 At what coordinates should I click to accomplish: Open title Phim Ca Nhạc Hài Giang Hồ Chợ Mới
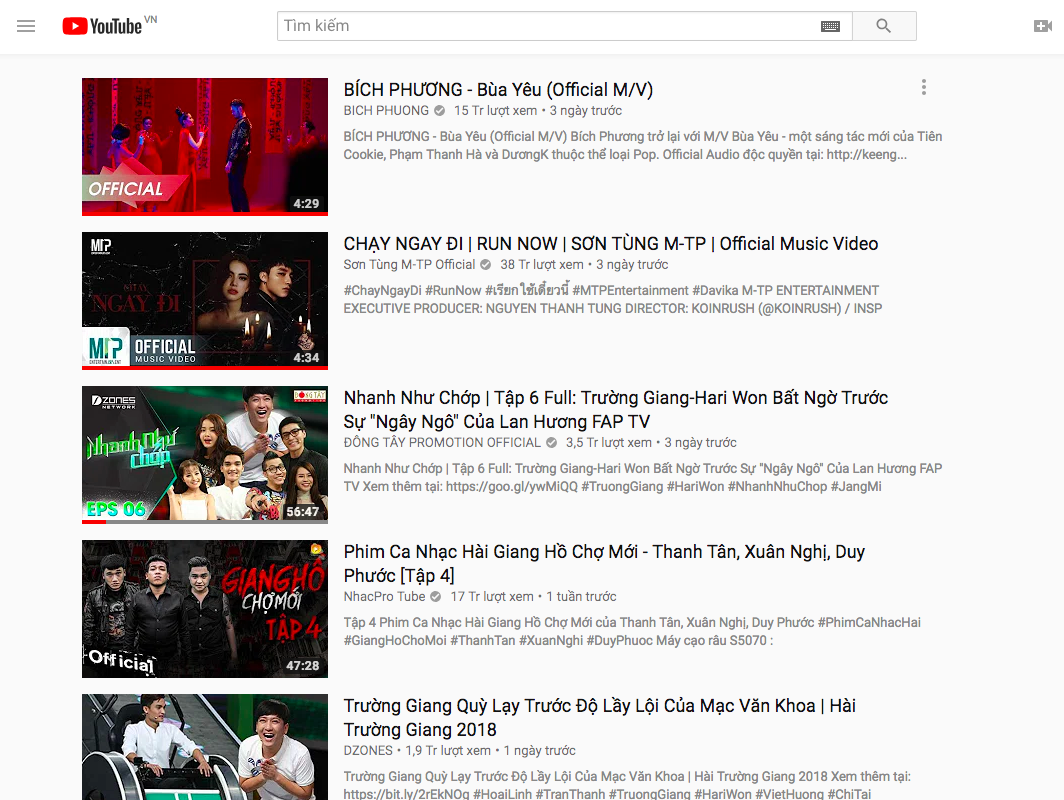[x=604, y=563]
